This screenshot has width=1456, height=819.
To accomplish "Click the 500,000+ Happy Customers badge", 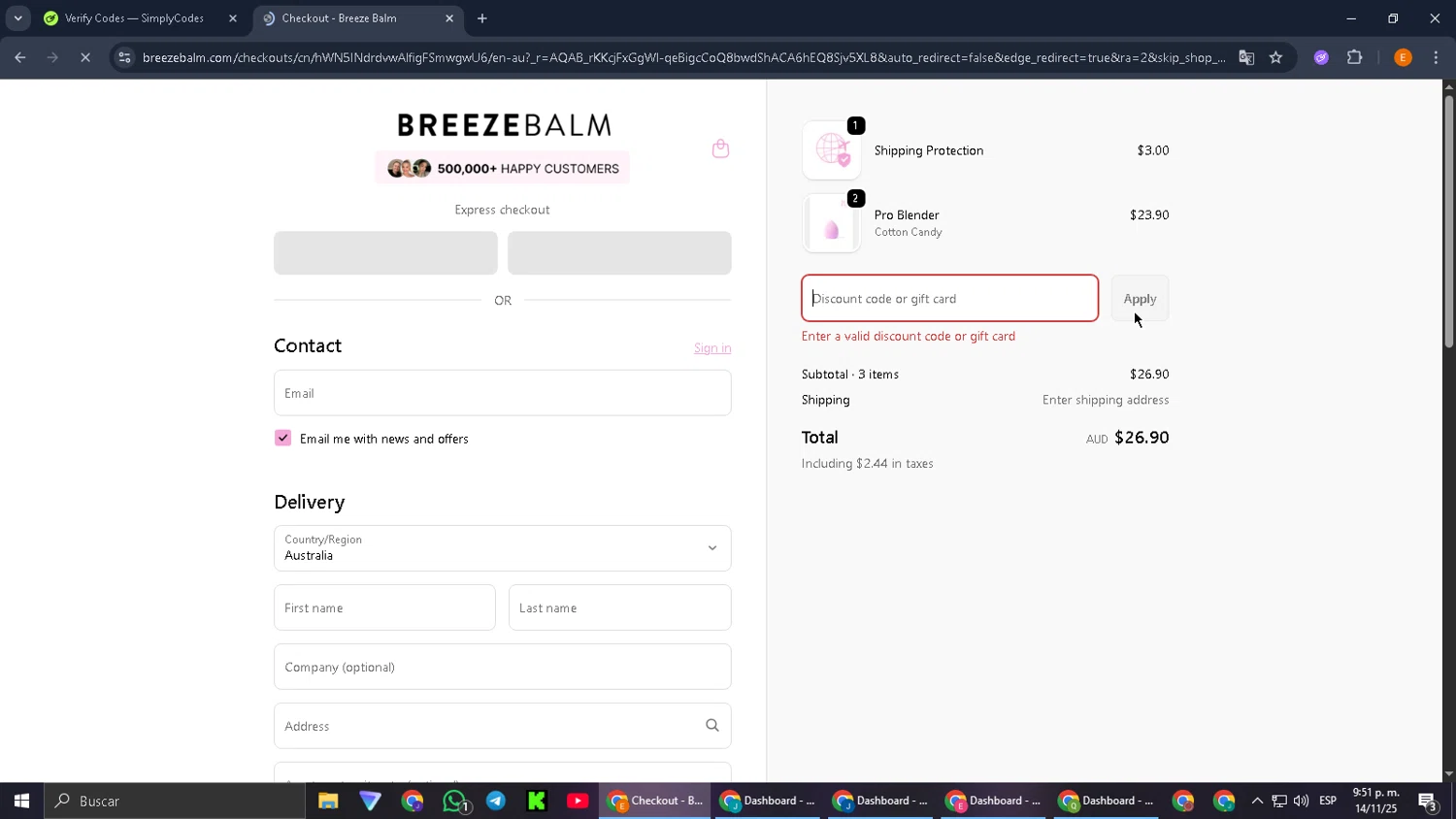I will pyautogui.click(x=502, y=168).
